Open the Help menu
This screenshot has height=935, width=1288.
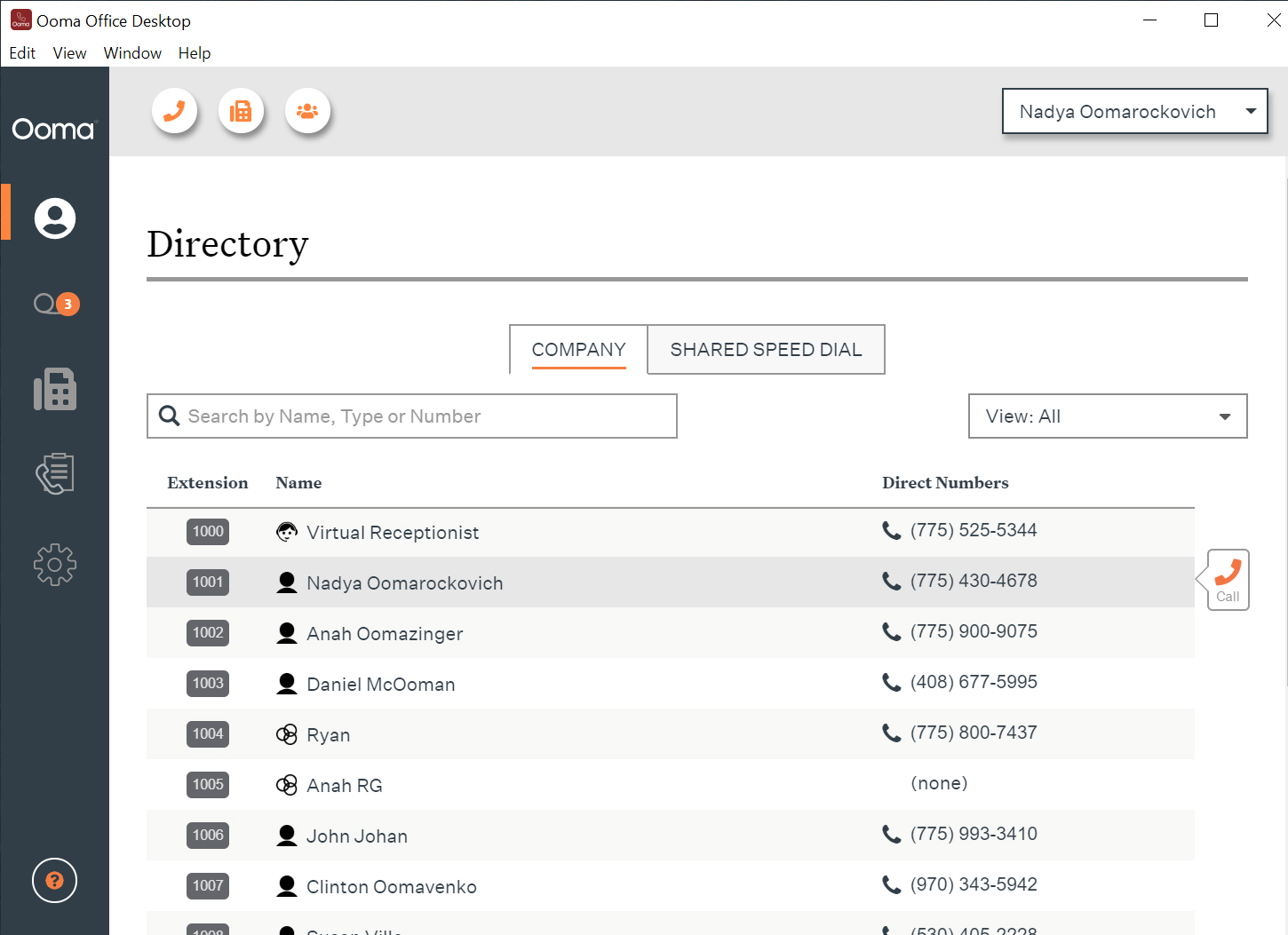(194, 53)
